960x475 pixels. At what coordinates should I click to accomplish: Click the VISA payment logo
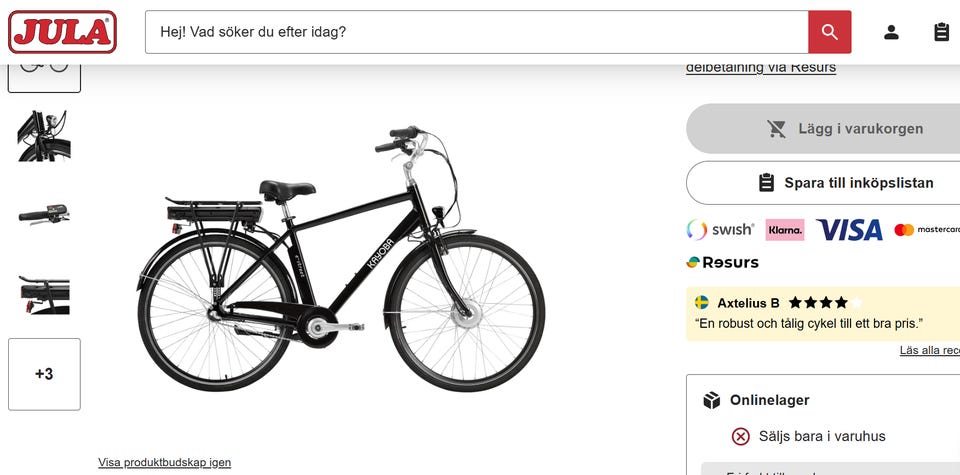pos(849,230)
